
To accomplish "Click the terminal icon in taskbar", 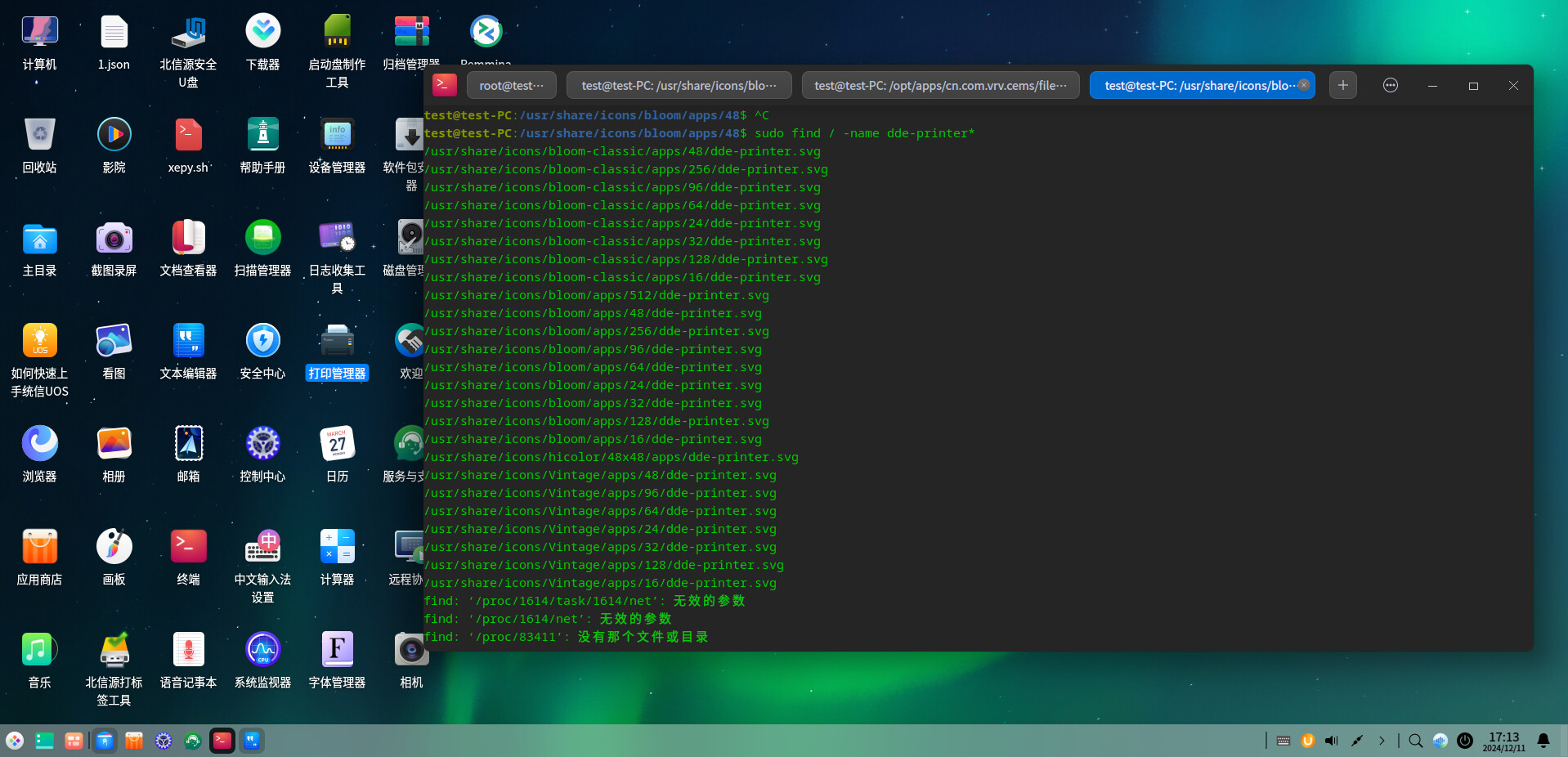I will pyautogui.click(x=222, y=741).
